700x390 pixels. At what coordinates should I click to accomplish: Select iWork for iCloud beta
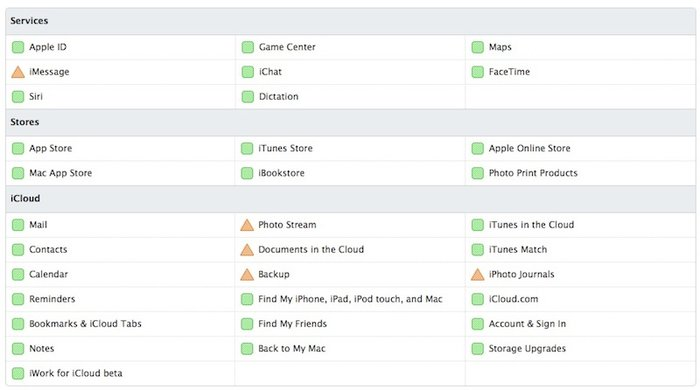[75, 373]
